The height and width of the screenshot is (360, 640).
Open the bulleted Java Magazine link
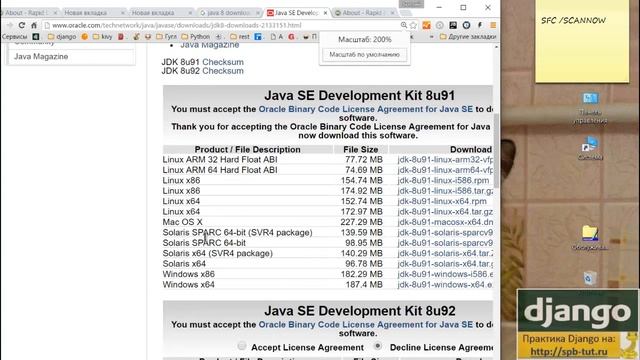[210, 45]
